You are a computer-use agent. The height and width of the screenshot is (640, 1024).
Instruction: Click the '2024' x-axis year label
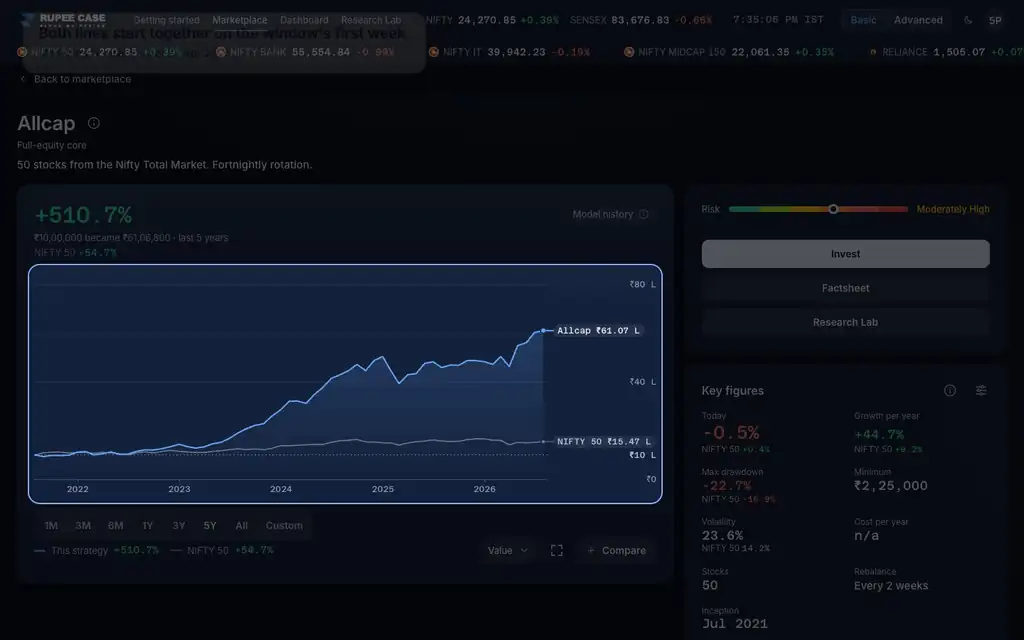[281, 489]
